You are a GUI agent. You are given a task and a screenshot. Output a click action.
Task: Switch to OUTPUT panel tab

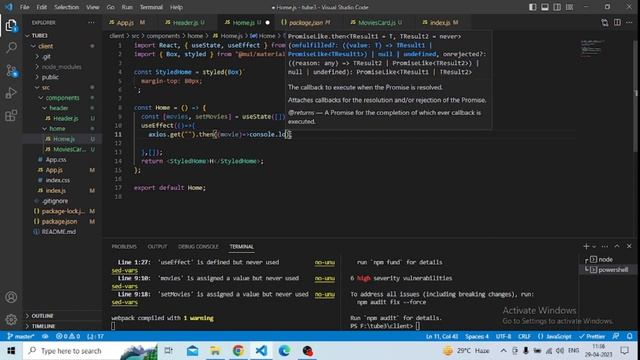pyautogui.click(x=157, y=247)
